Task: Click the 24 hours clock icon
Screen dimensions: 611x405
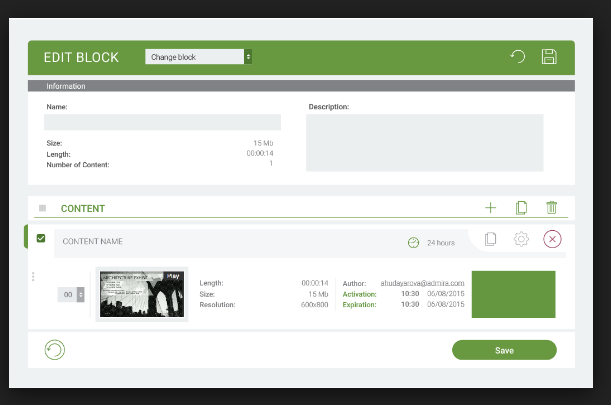Action: click(413, 242)
